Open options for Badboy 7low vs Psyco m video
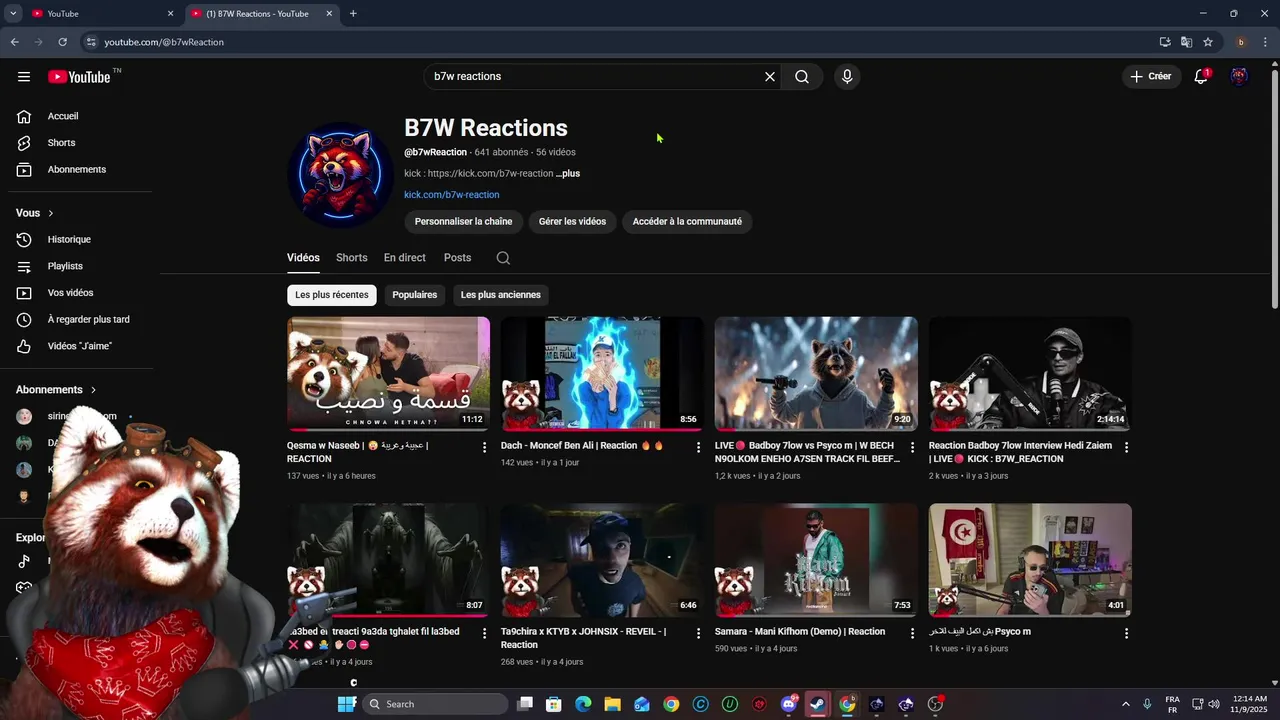Image resolution: width=1280 pixels, height=720 pixels. (912, 447)
